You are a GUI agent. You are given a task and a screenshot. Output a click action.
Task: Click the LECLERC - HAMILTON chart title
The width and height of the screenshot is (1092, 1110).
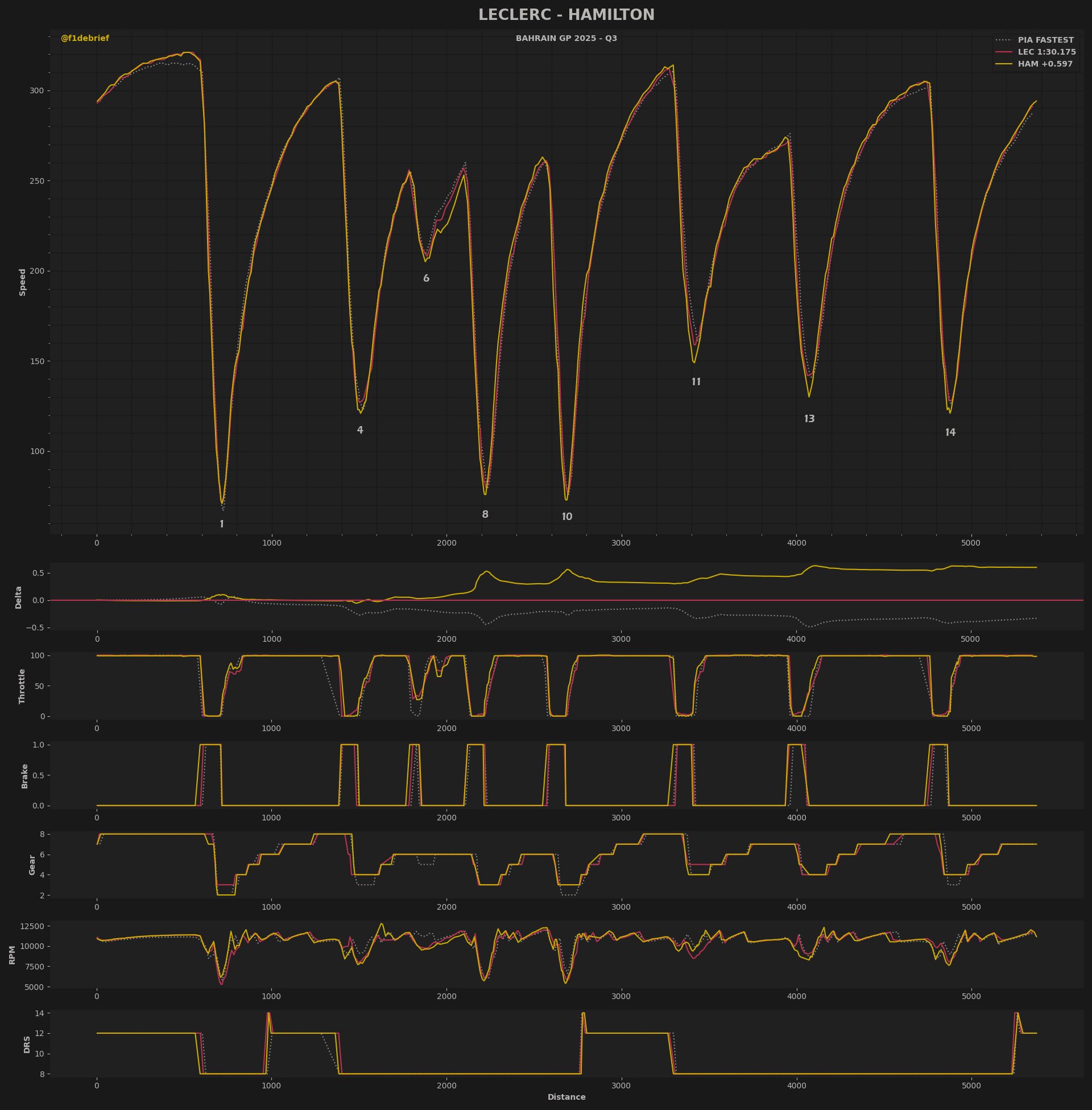point(566,15)
